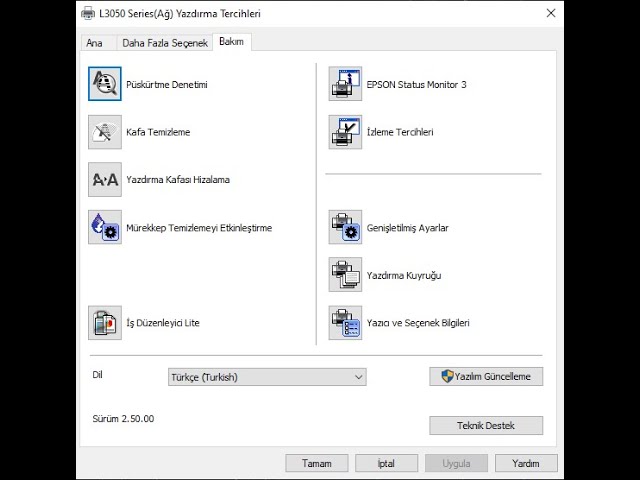Image resolution: width=640 pixels, height=480 pixels.
Task: Open Genişletilmiş Ayarlar settings icon
Action: tap(345, 227)
